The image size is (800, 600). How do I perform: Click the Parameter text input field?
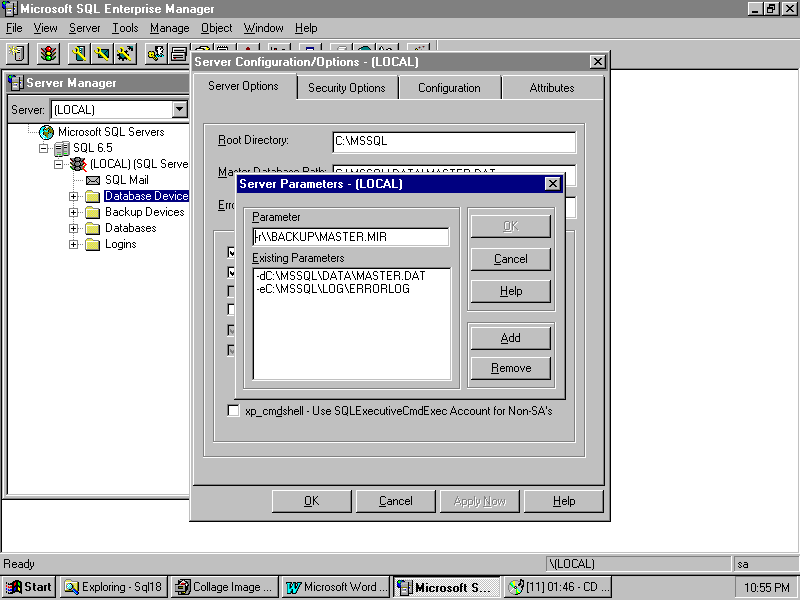[x=350, y=237]
